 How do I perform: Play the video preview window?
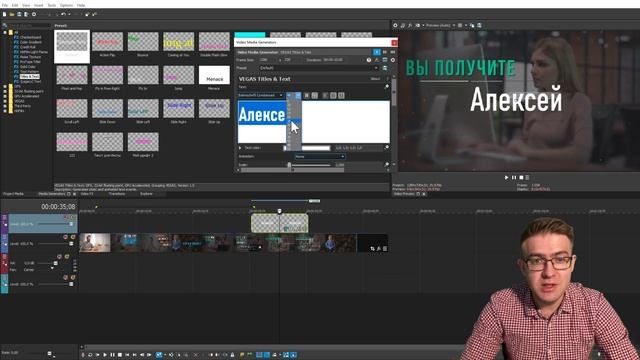507,178
